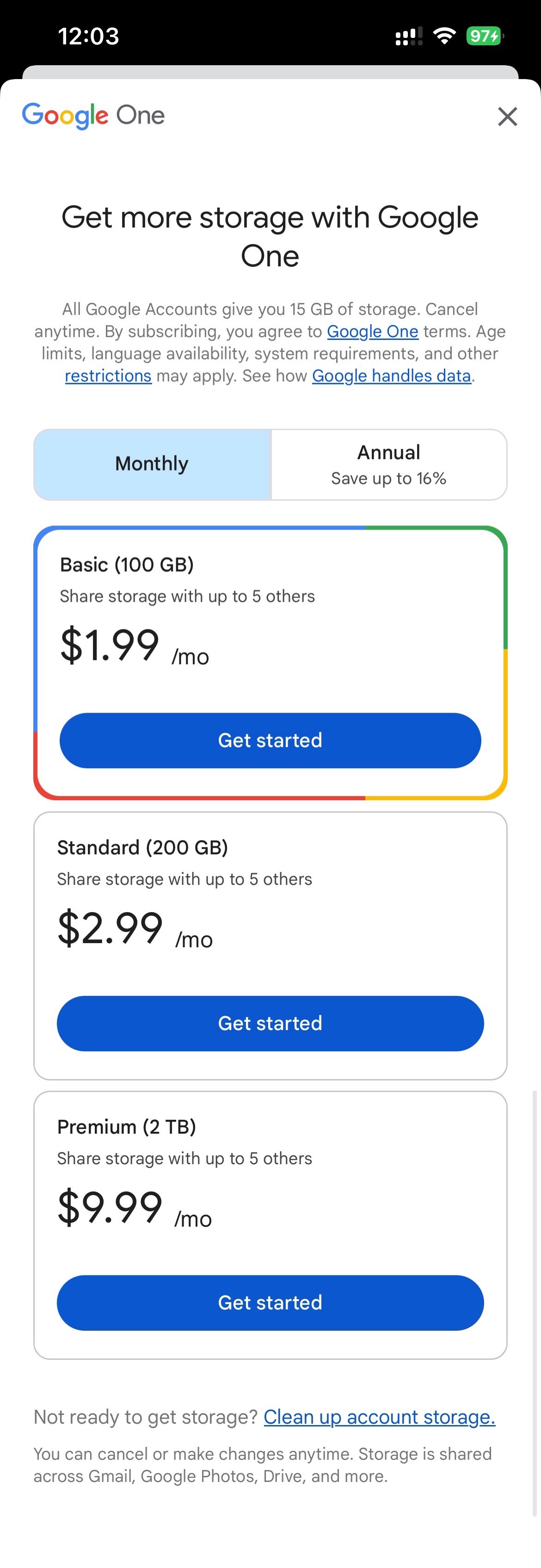Open Clean up account storage link

click(x=379, y=1417)
